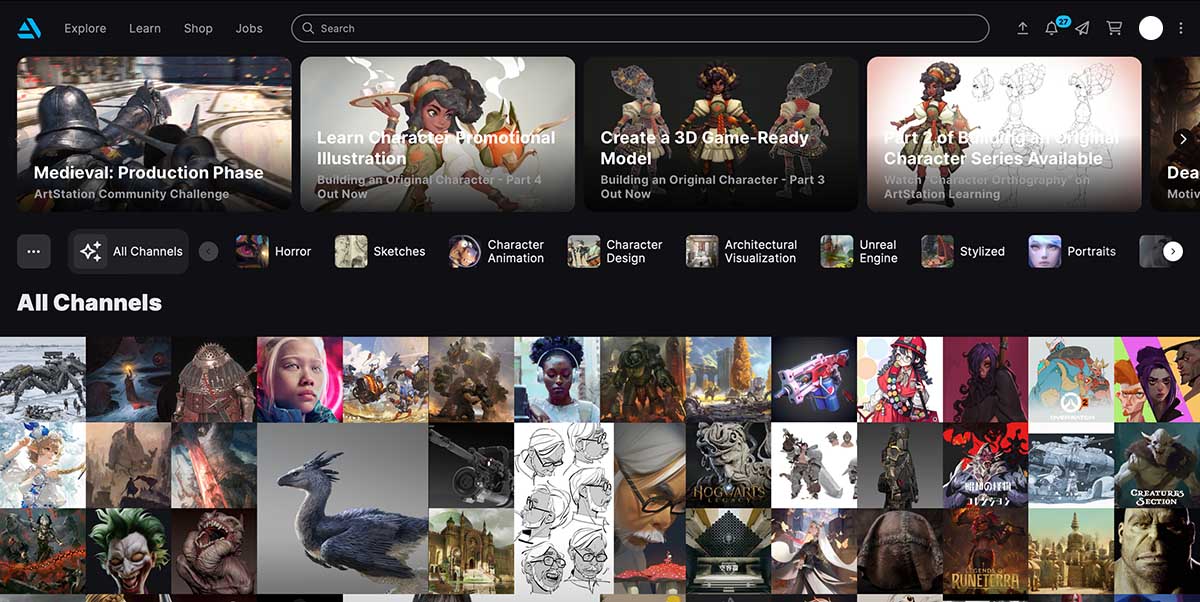Click the Horror channel icon
The width and height of the screenshot is (1200, 602).
(x=252, y=251)
